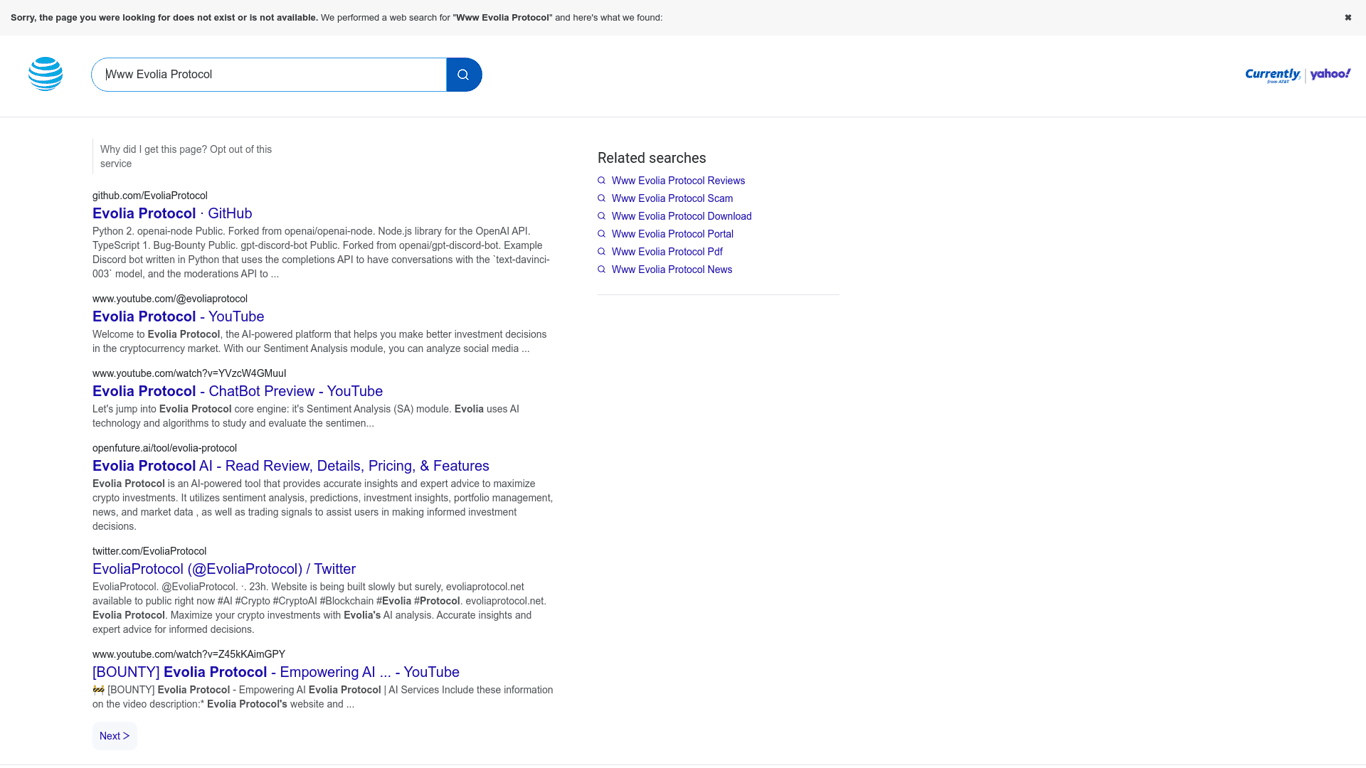Open the EvoliaProtocol Twitter result
The width and height of the screenshot is (1366, 768).
(x=224, y=569)
